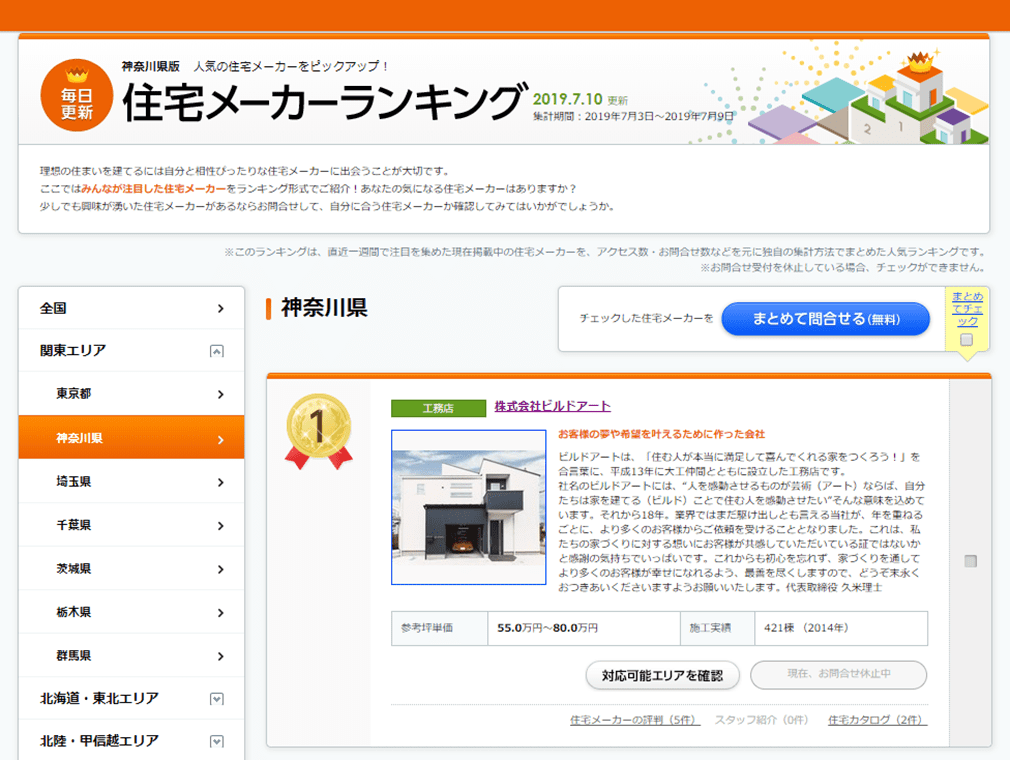
Task: Select 栃木県 in the sidebar menu
Action: click(131, 612)
